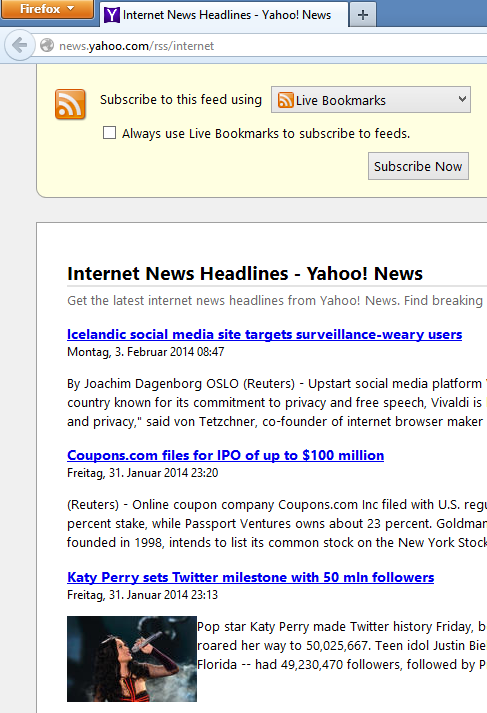487x713 pixels.
Task: Open Icelandic social media site article link
Action: 264,334
